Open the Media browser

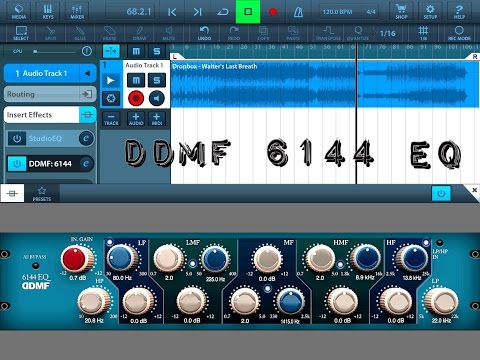[19, 11]
